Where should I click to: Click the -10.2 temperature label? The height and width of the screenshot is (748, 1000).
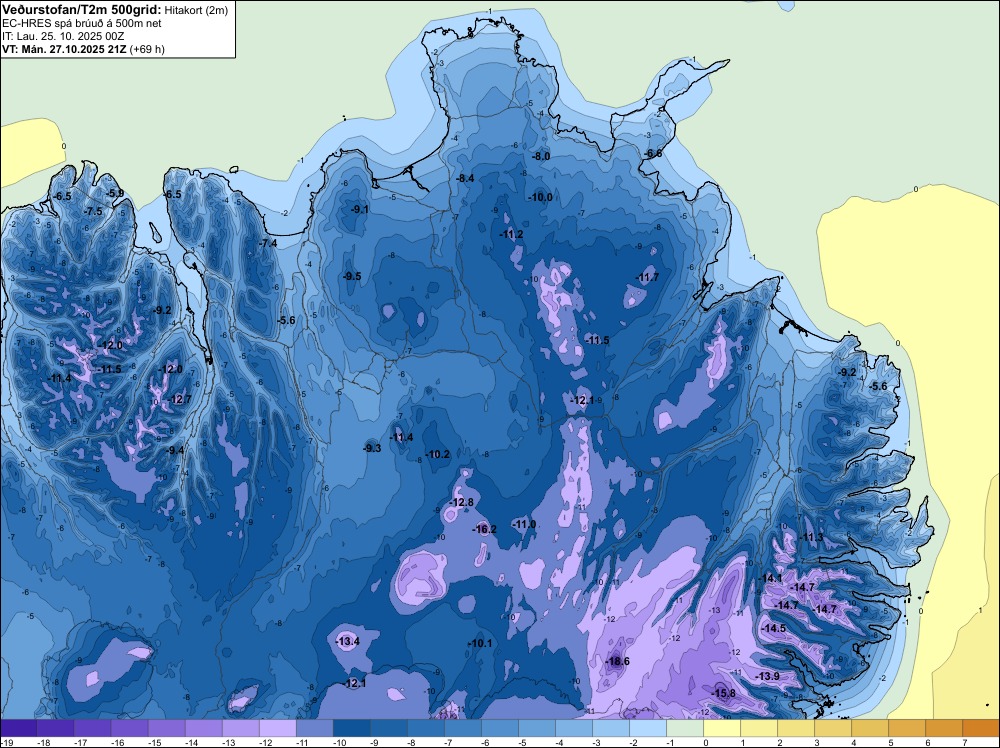click(438, 455)
